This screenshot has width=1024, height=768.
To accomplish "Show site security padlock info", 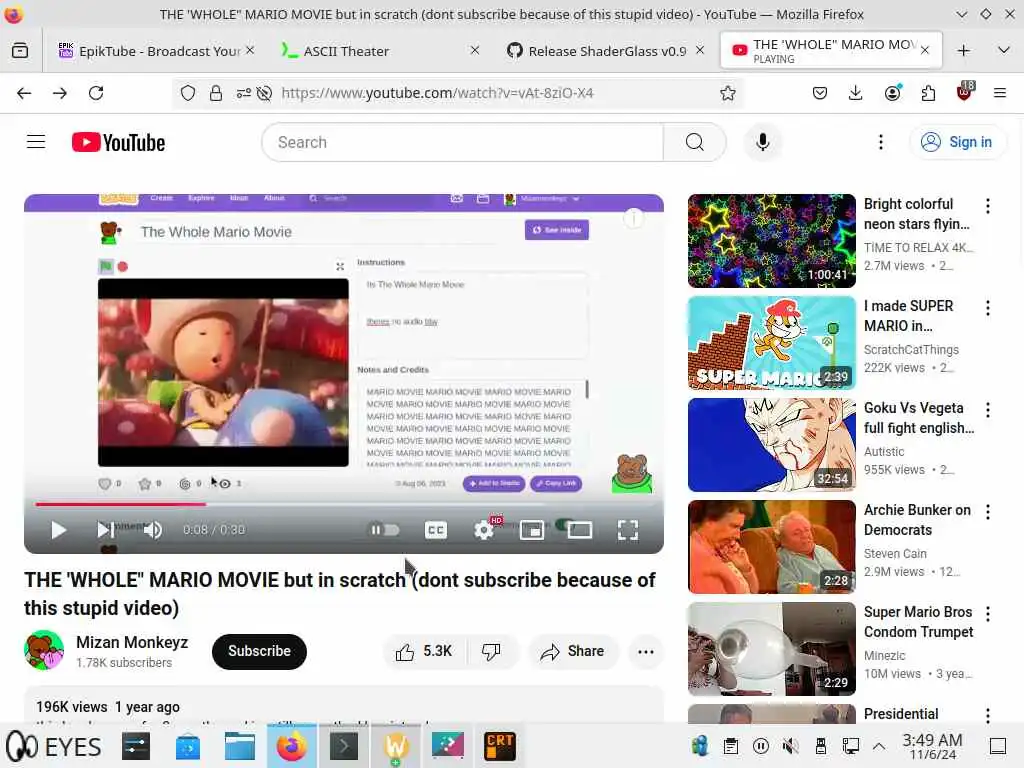I will click(x=216, y=93).
